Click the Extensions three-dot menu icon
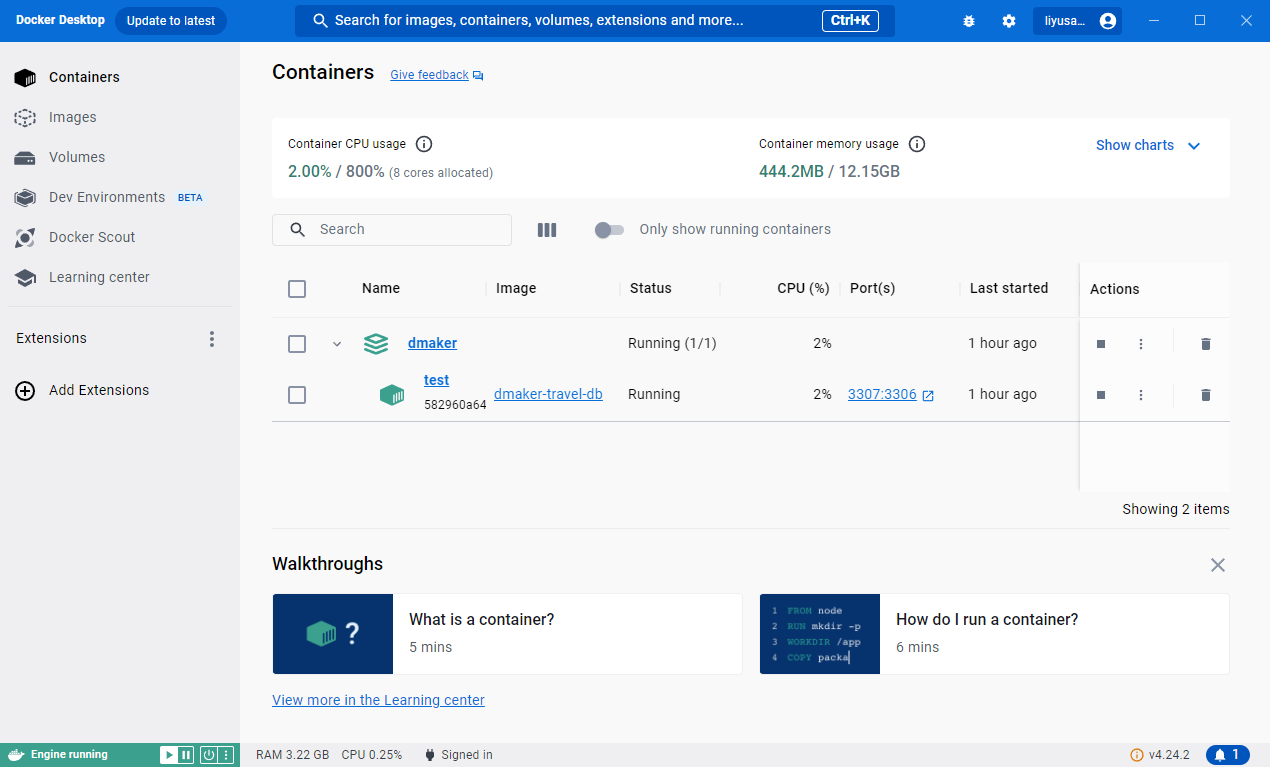The height and width of the screenshot is (767, 1270). tap(211, 339)
